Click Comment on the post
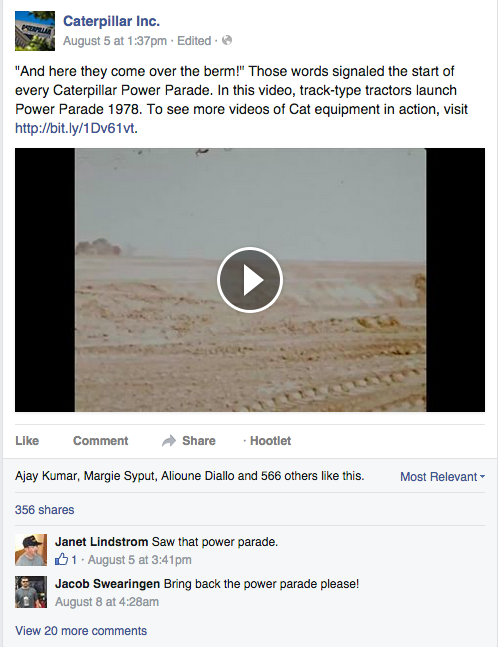Viewport: 498px width, 647px height. 101,441
